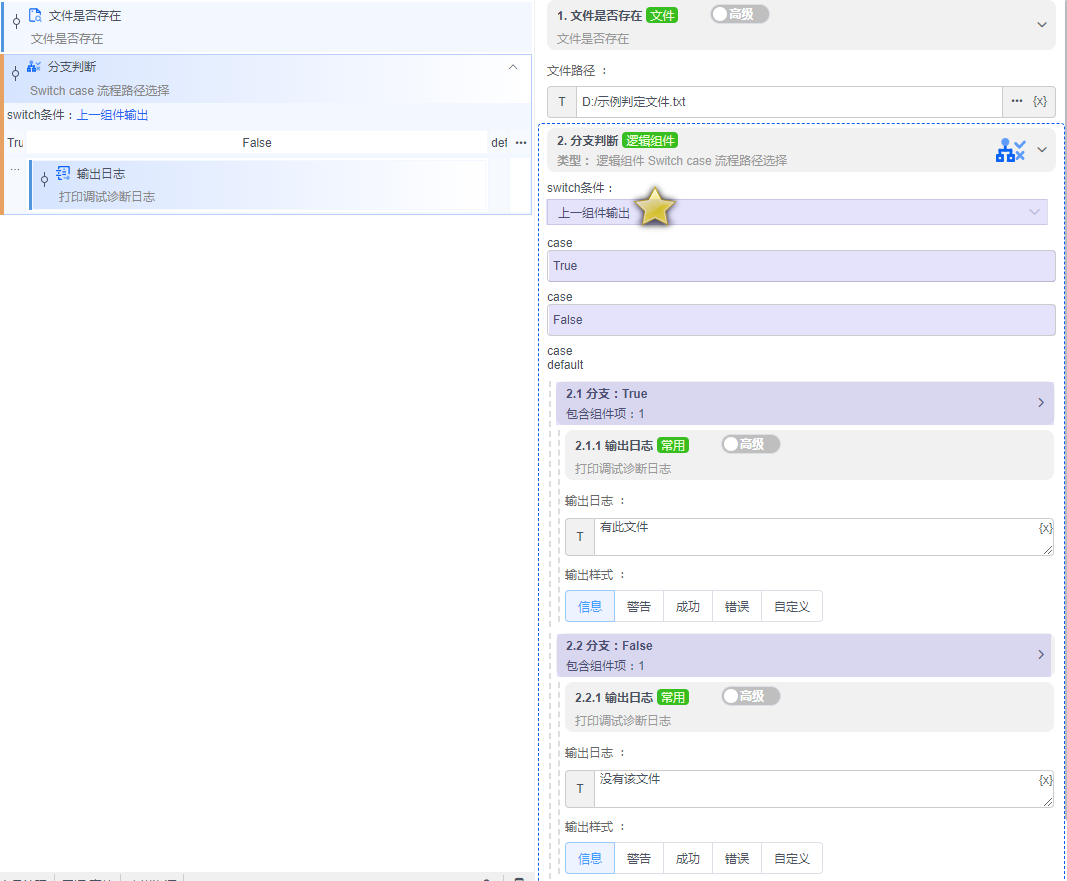Select 错误 output style under 没有该文件 log
Image resolution: width=1067 pixels, height=881 pixels.
click(737, 858)
